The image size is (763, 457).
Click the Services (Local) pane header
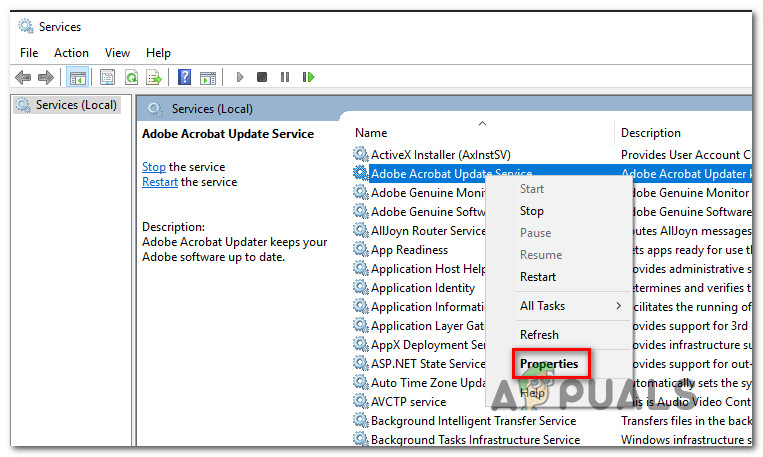click(212, 109)
